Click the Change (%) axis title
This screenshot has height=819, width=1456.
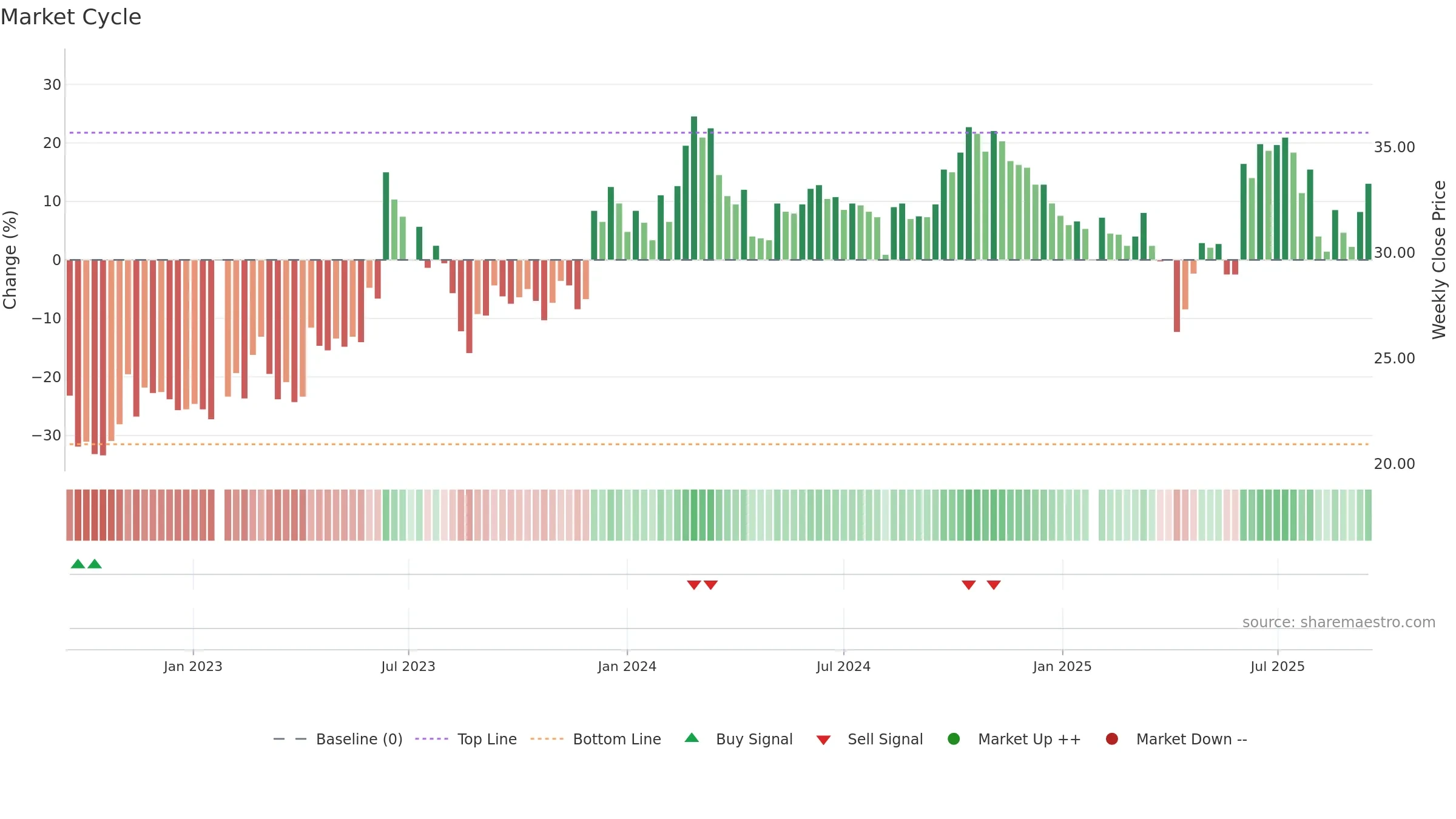10,260
